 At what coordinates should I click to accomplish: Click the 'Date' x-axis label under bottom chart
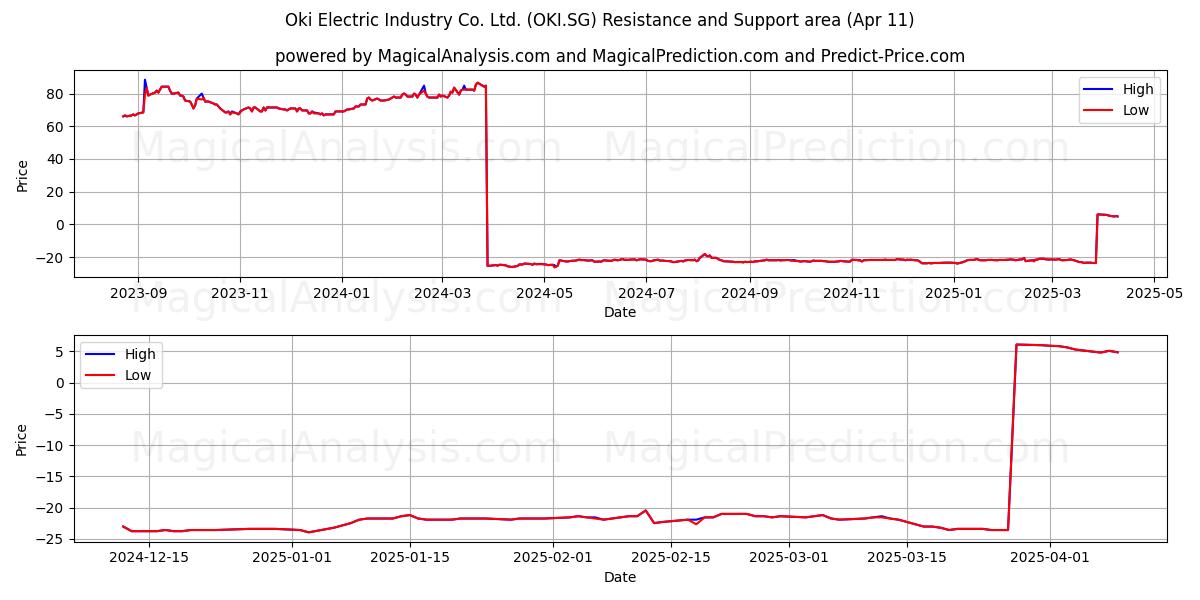pos(620,577)
